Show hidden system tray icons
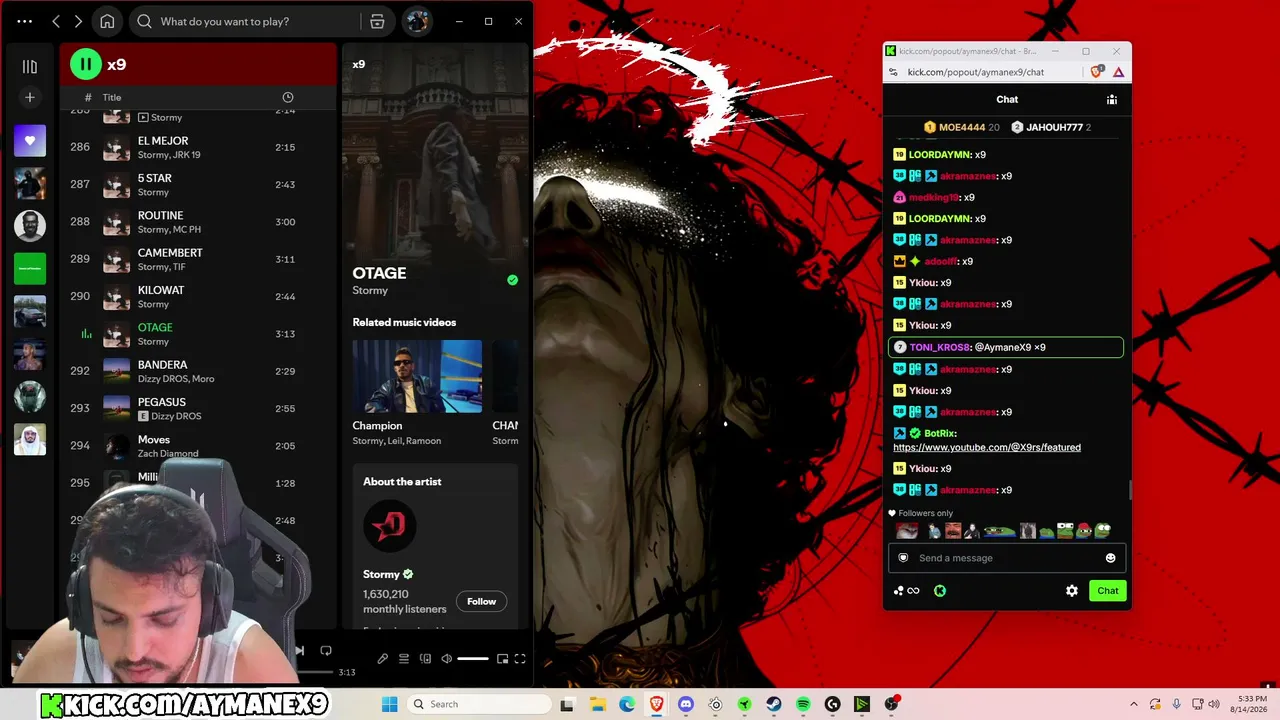The image size is (1280, 720). [1133, 704]
